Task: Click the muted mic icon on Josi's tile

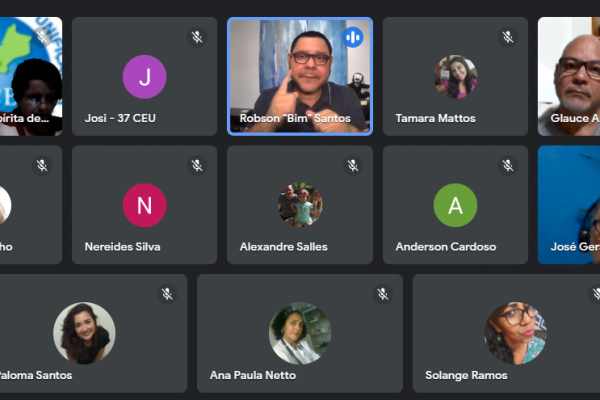Action: tap(197, 37)
